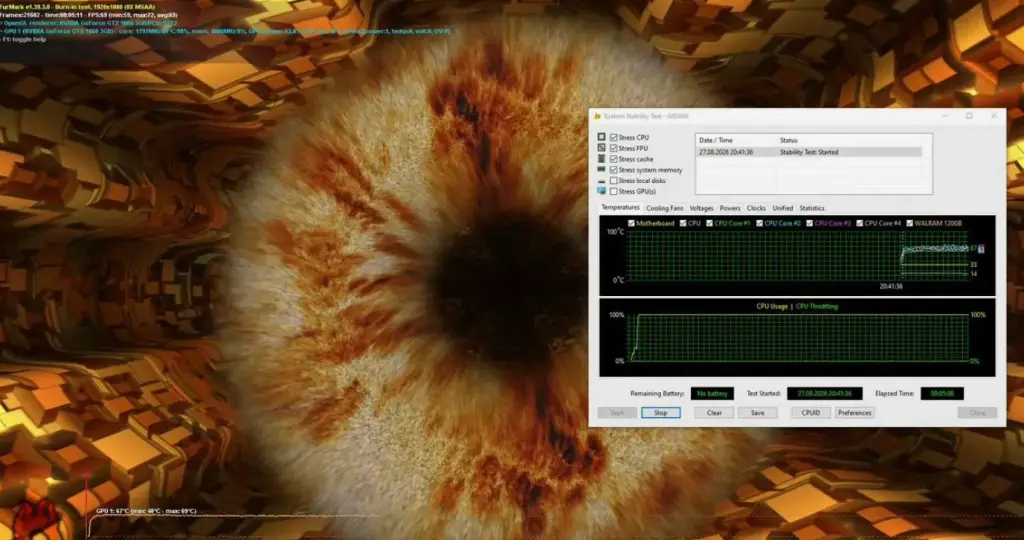Click inside the CPU usage graph area
The height and width of the screenshot is (540, 1024).
[x=797, y=338]
